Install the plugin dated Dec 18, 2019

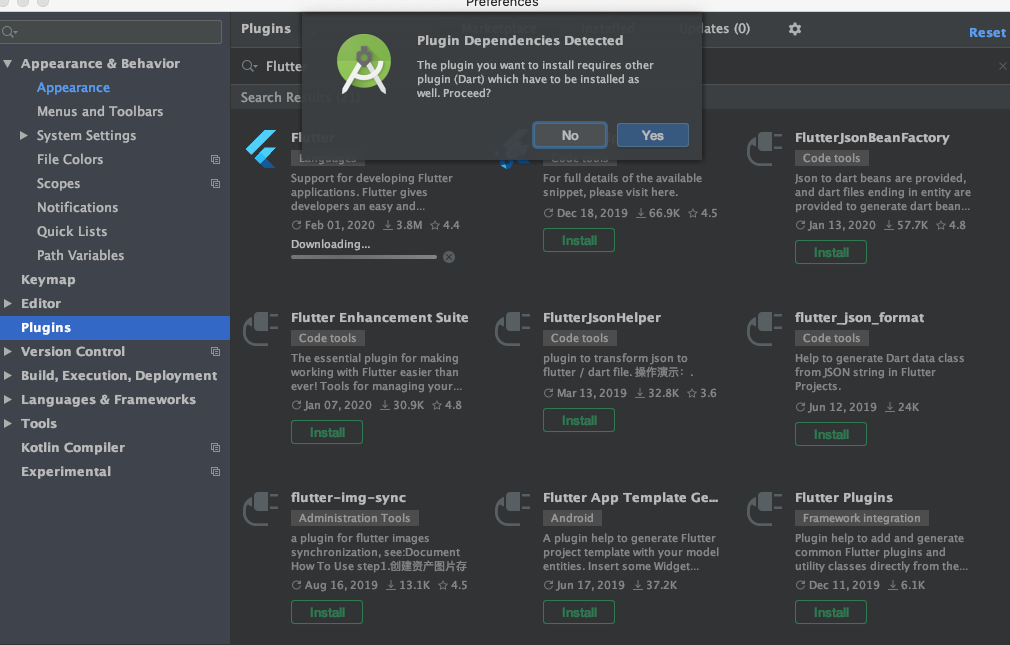578,240
